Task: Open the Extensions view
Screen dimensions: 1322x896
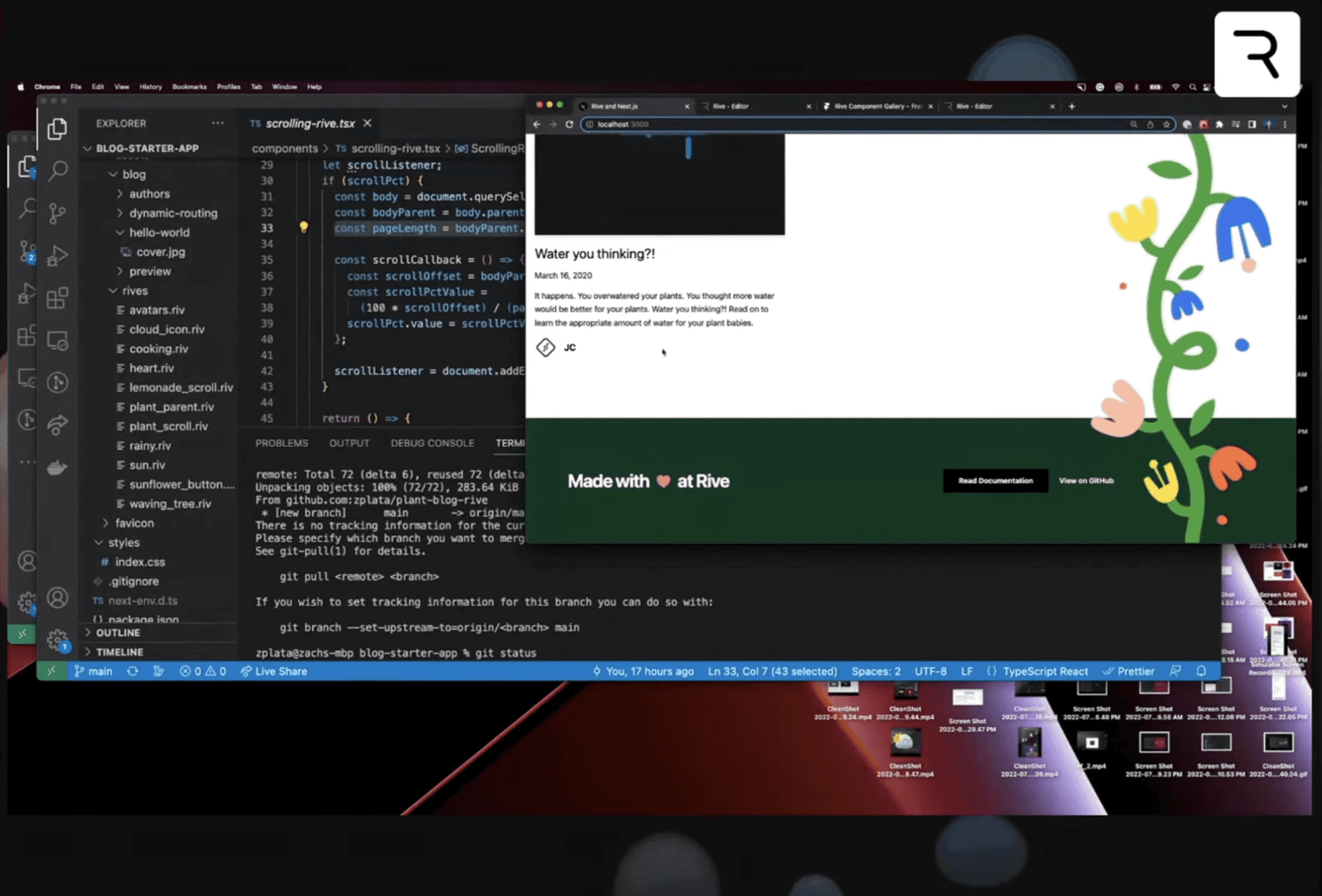Action: tap(57, 298)
